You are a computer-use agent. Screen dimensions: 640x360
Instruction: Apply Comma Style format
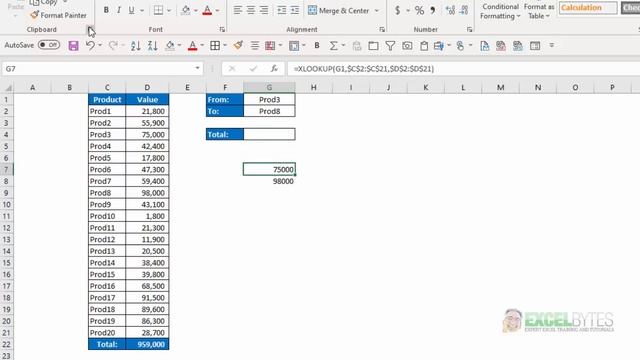433,10
